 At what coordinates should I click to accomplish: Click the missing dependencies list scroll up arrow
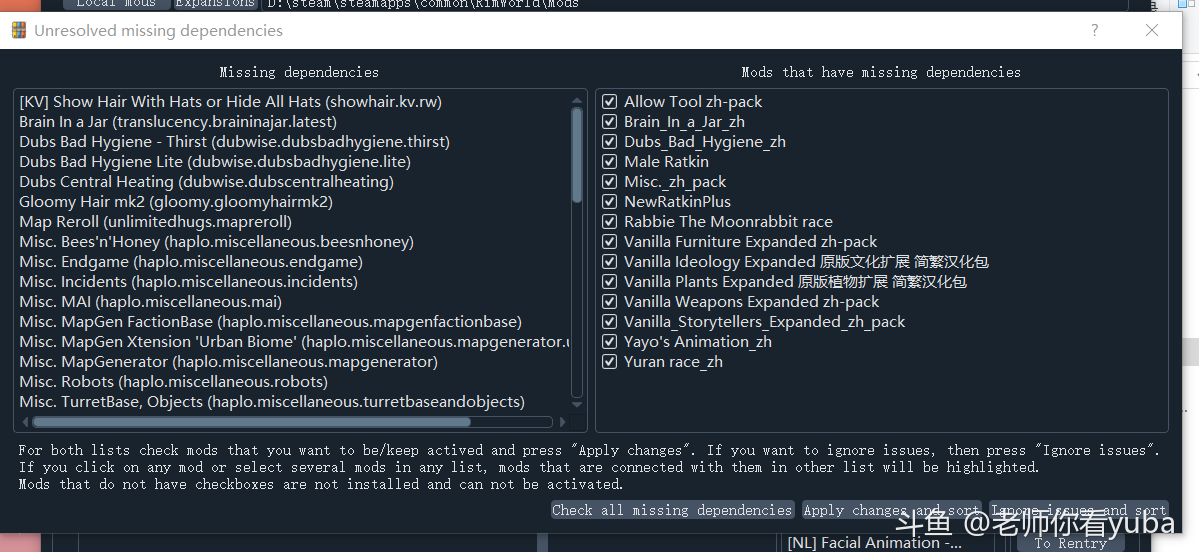[x=577, y=99]
